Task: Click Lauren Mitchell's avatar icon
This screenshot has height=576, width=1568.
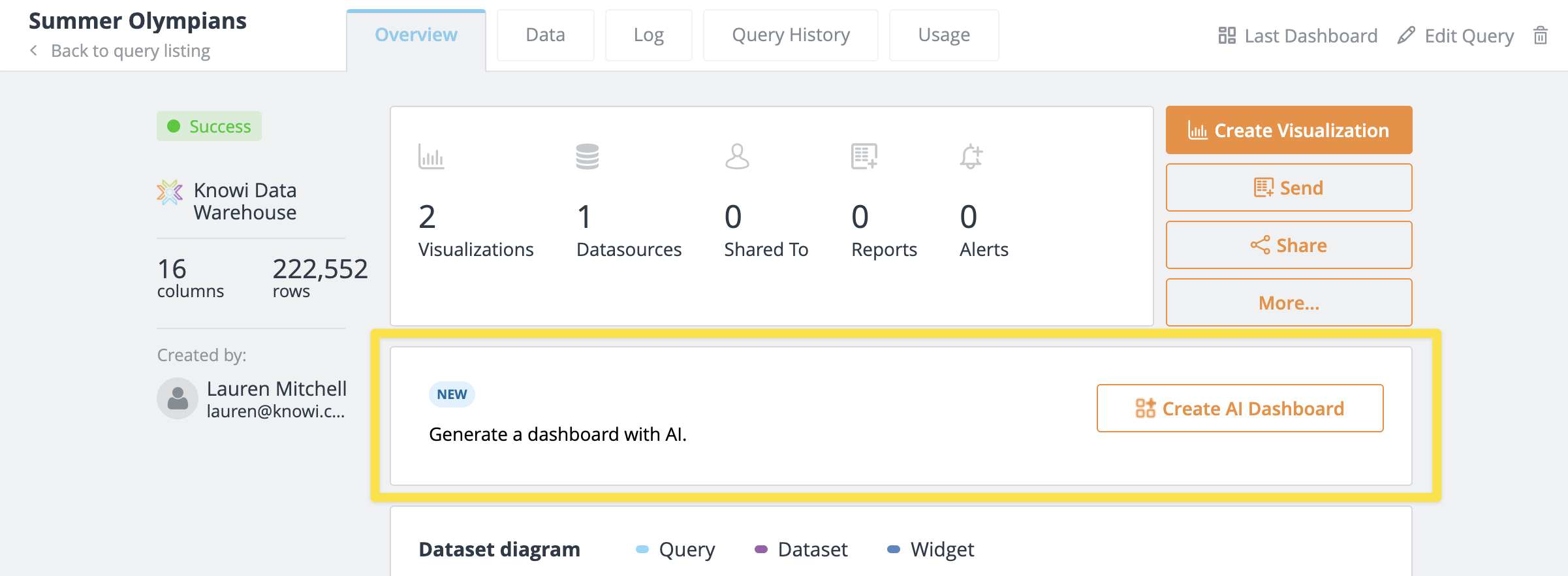Action: (x=178, y=398)
